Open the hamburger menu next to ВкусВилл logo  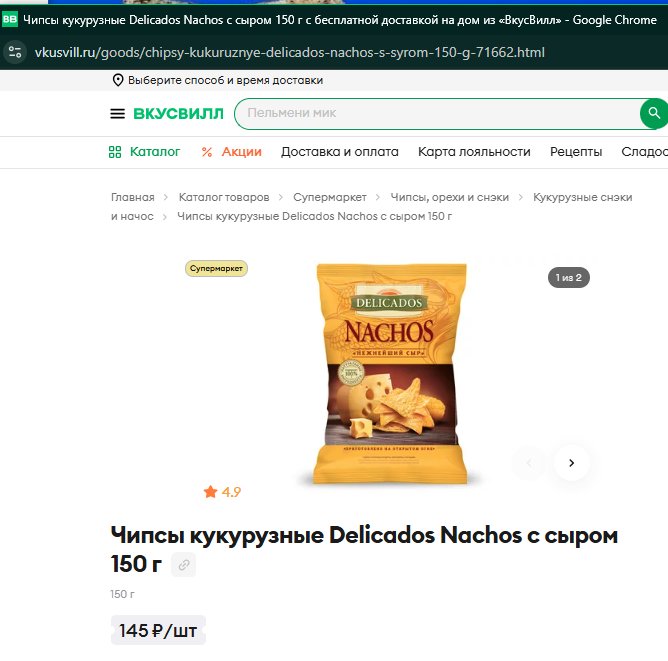point(118,114)
